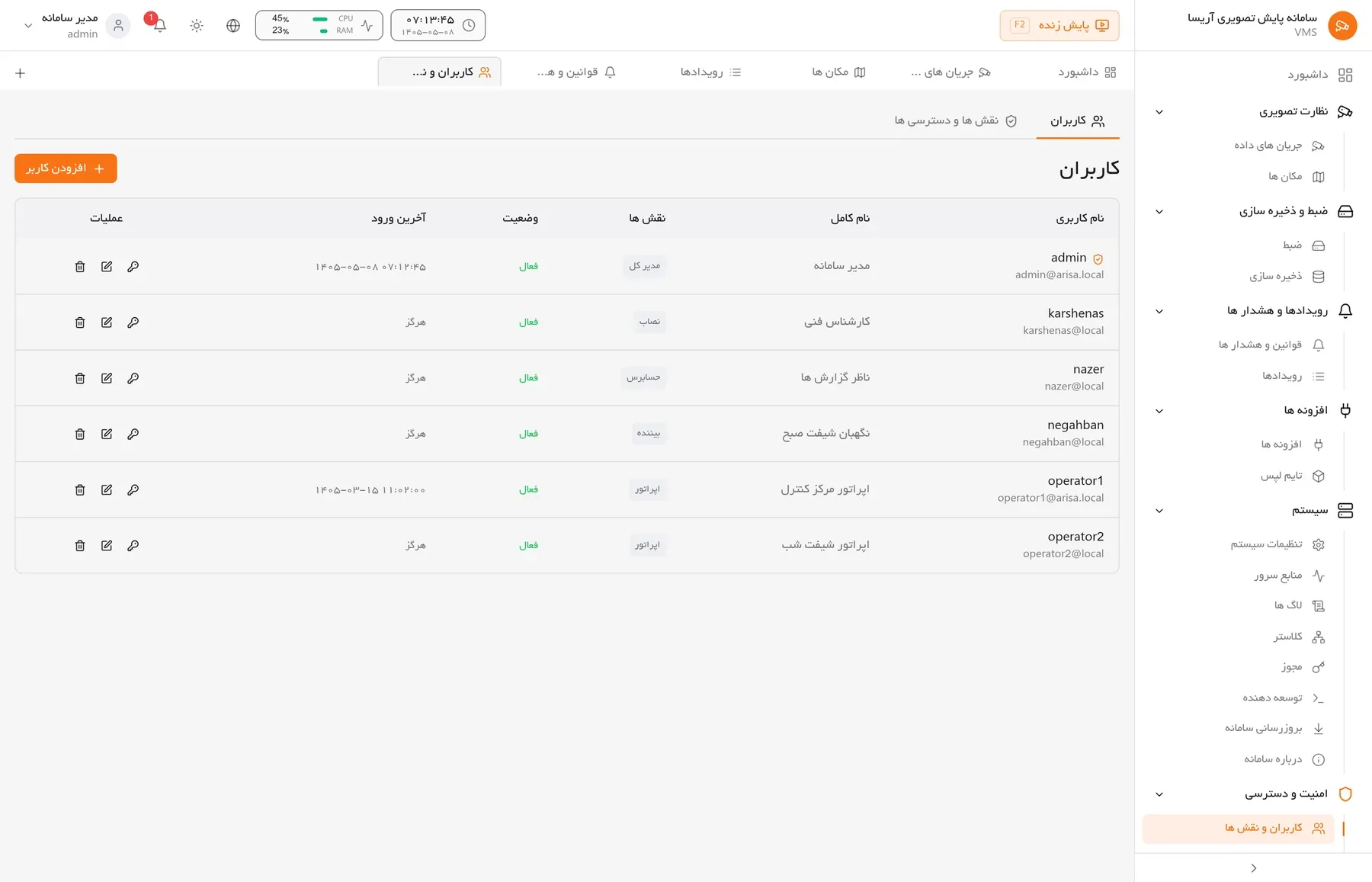Add a new tab with plus icon
1372x882 pixels.
pyautogui.click(x=21, y=73)
